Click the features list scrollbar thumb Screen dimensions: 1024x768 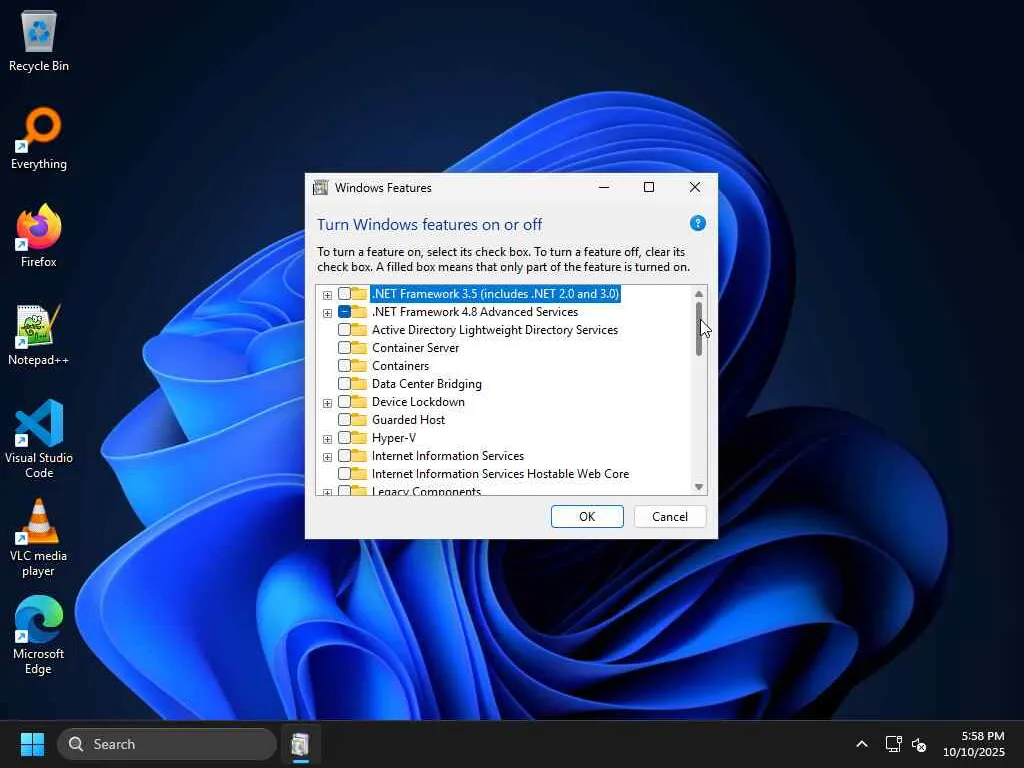point(699,328)
